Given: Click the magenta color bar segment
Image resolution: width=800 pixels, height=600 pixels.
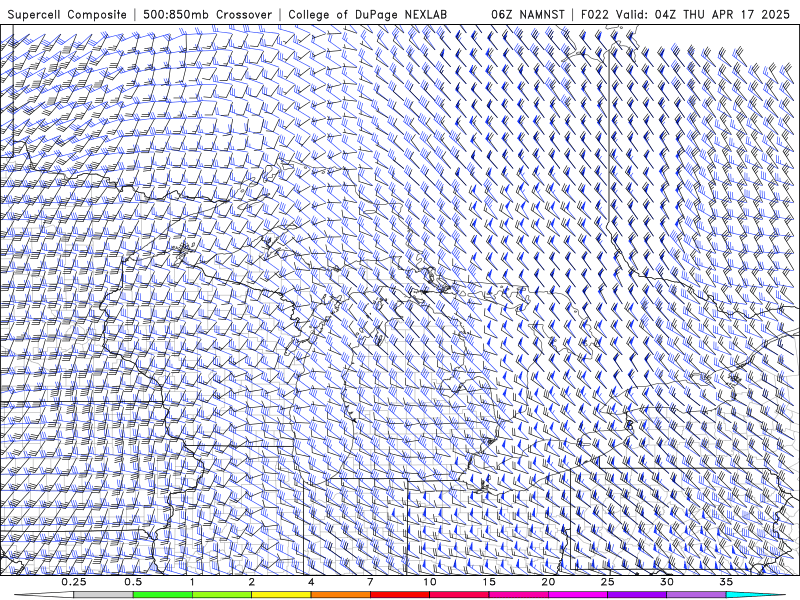Looking at the screenshot, I should pos(578,595).
